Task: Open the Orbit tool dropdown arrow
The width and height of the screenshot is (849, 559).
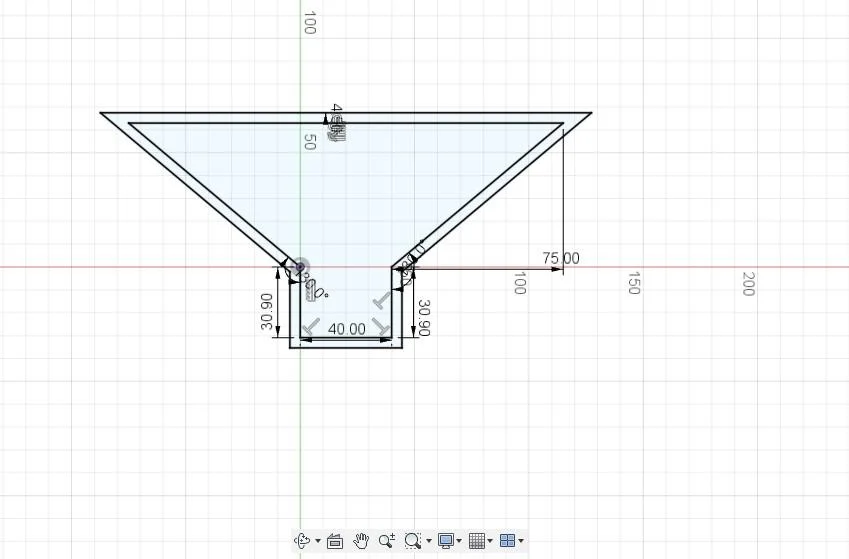Action: (317, 541)
